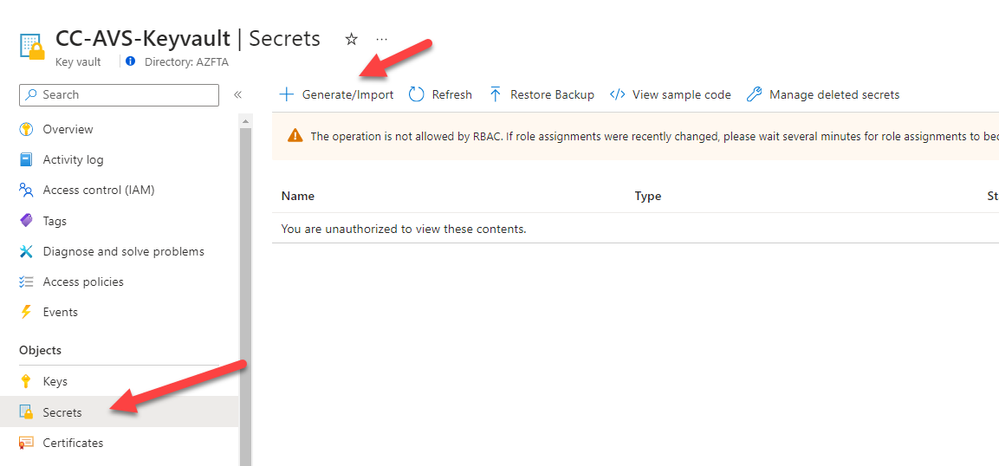Viewport: 999px width, 466px height.
Task: Open the more options ellipsis in title
Action: (382, 39)
